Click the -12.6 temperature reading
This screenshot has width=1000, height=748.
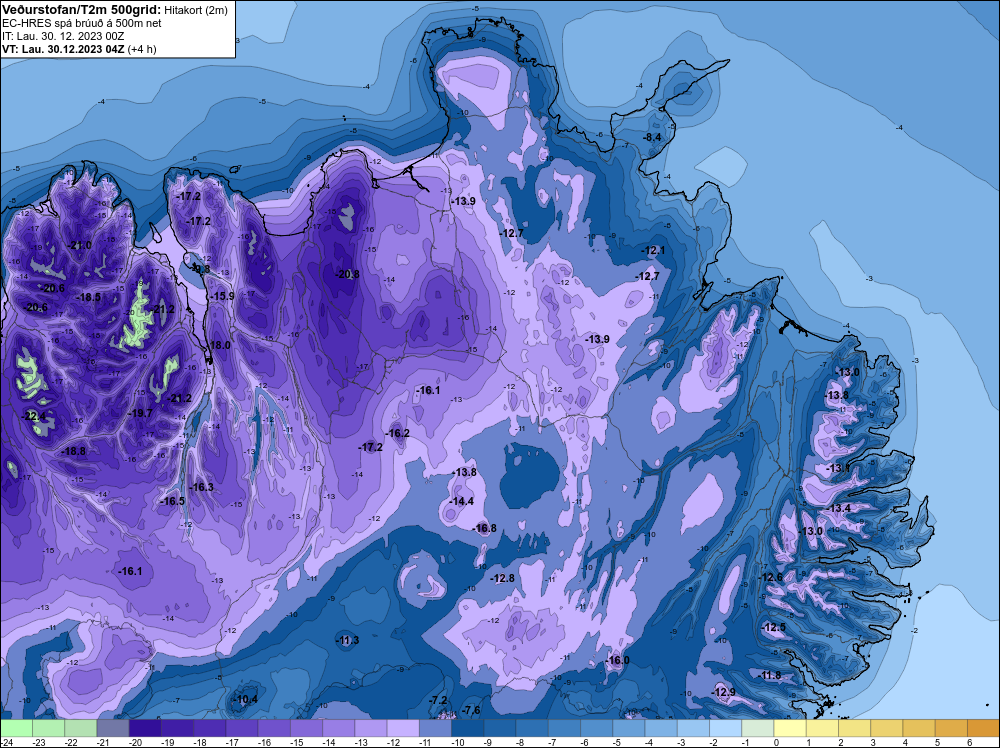(770, 577)
